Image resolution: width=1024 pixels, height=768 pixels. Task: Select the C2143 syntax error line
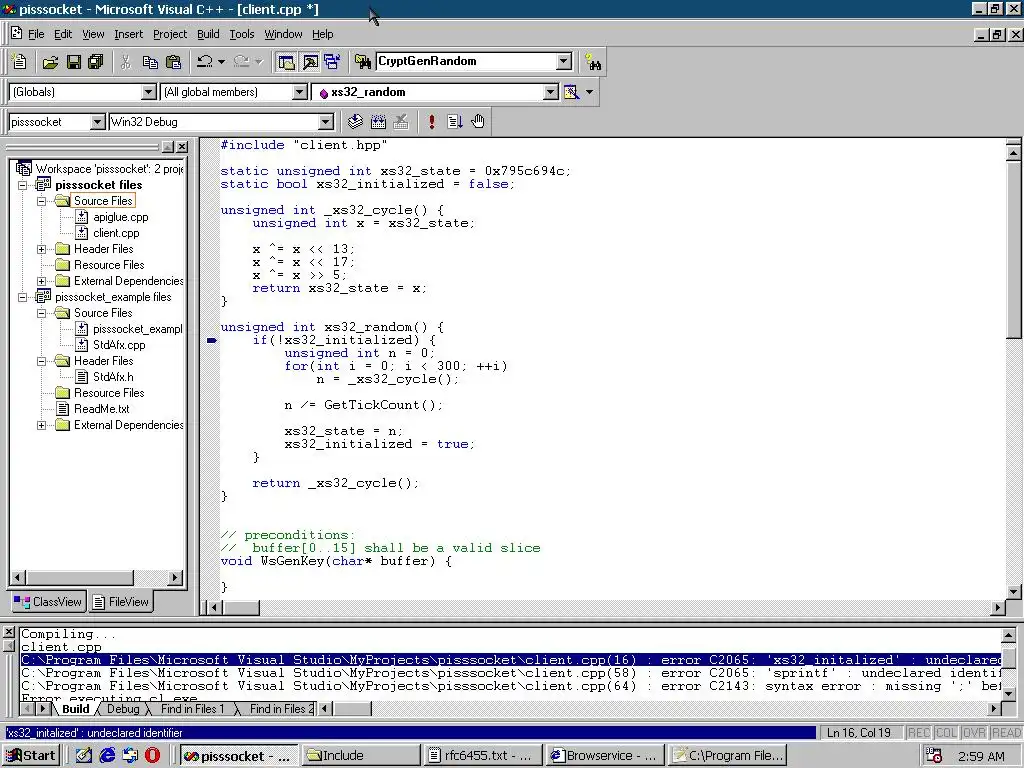point(511,686)
